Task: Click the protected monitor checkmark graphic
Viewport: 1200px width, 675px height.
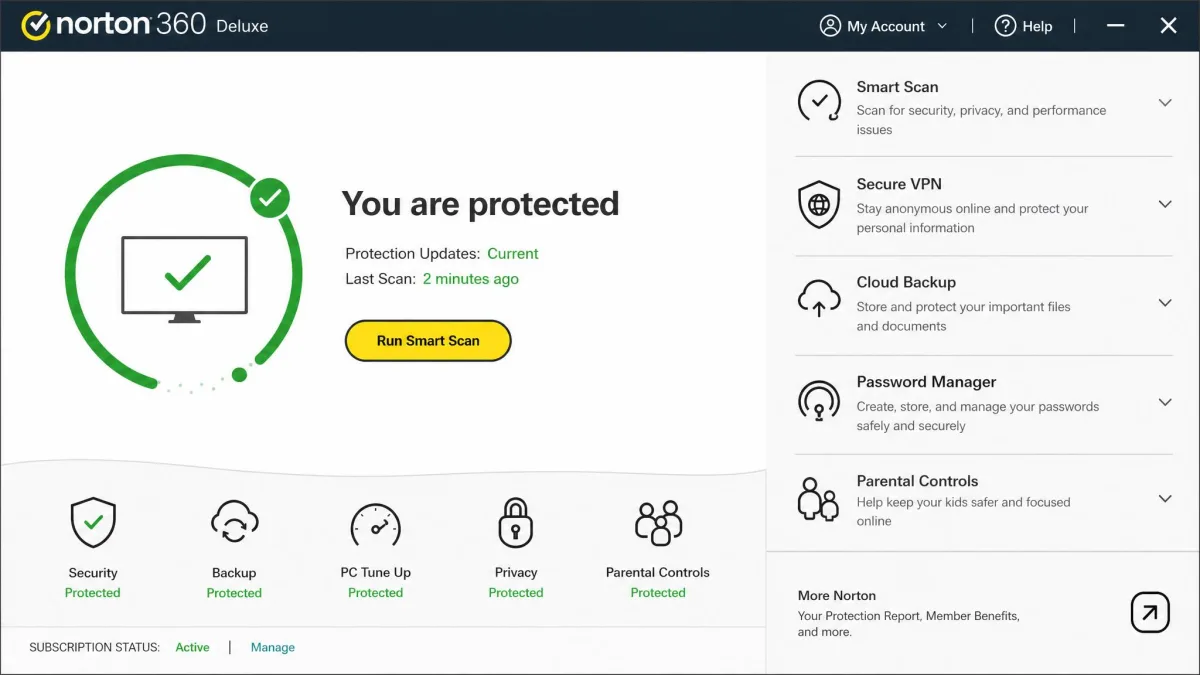Action: (184, 279)
